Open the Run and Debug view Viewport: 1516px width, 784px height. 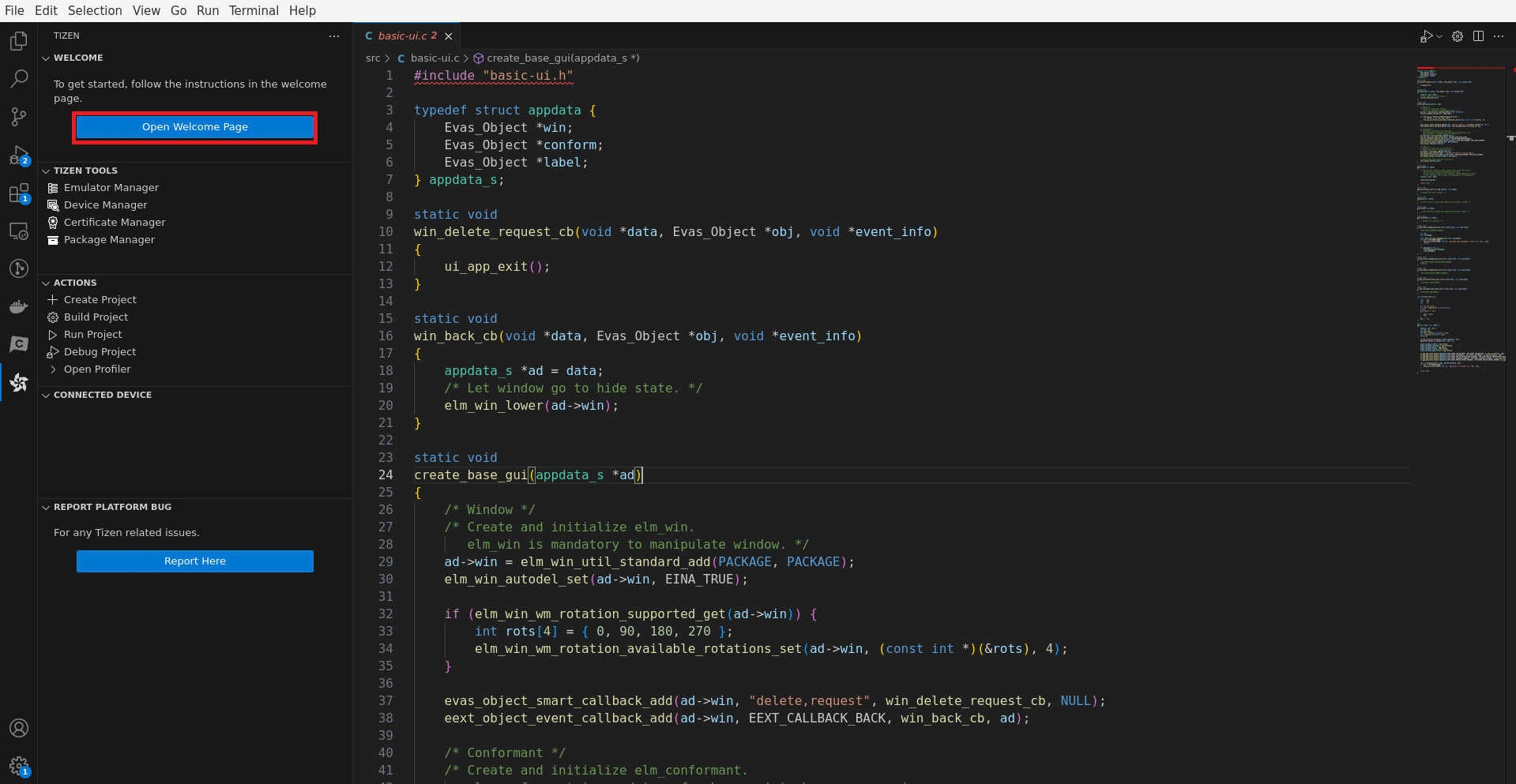[19, 155]
